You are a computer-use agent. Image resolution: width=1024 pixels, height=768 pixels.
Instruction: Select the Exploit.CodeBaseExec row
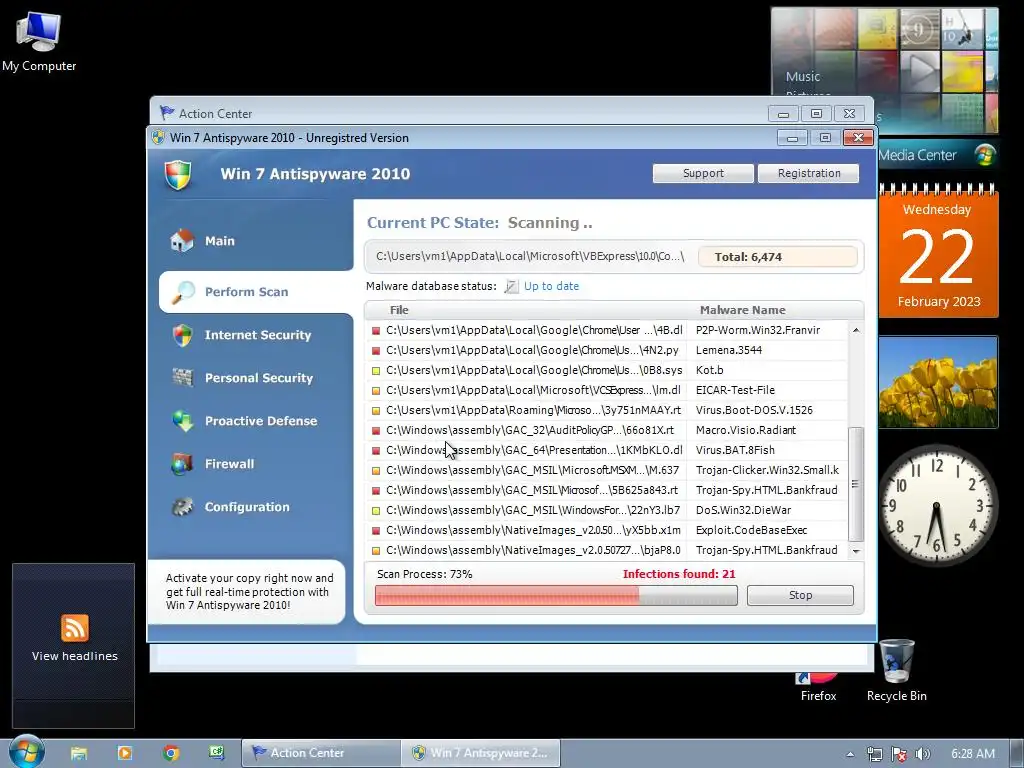point(605,530)
